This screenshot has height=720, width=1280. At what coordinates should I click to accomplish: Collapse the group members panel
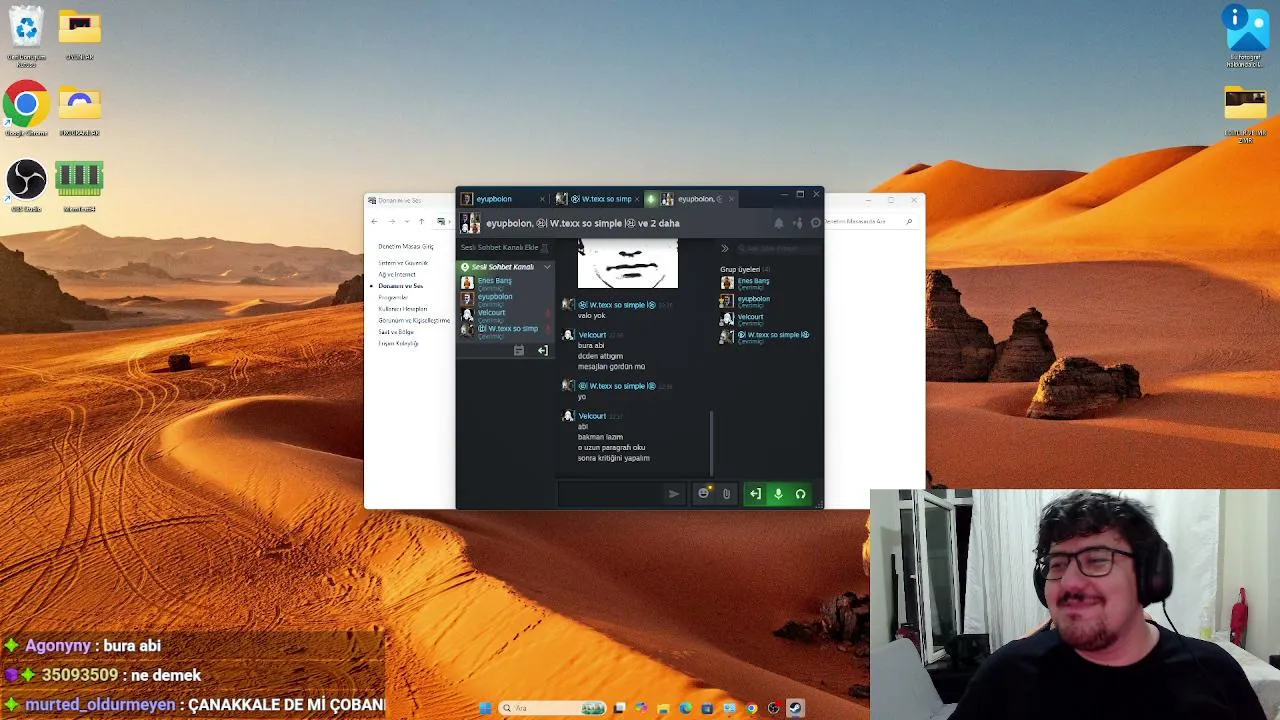(725, 248)
